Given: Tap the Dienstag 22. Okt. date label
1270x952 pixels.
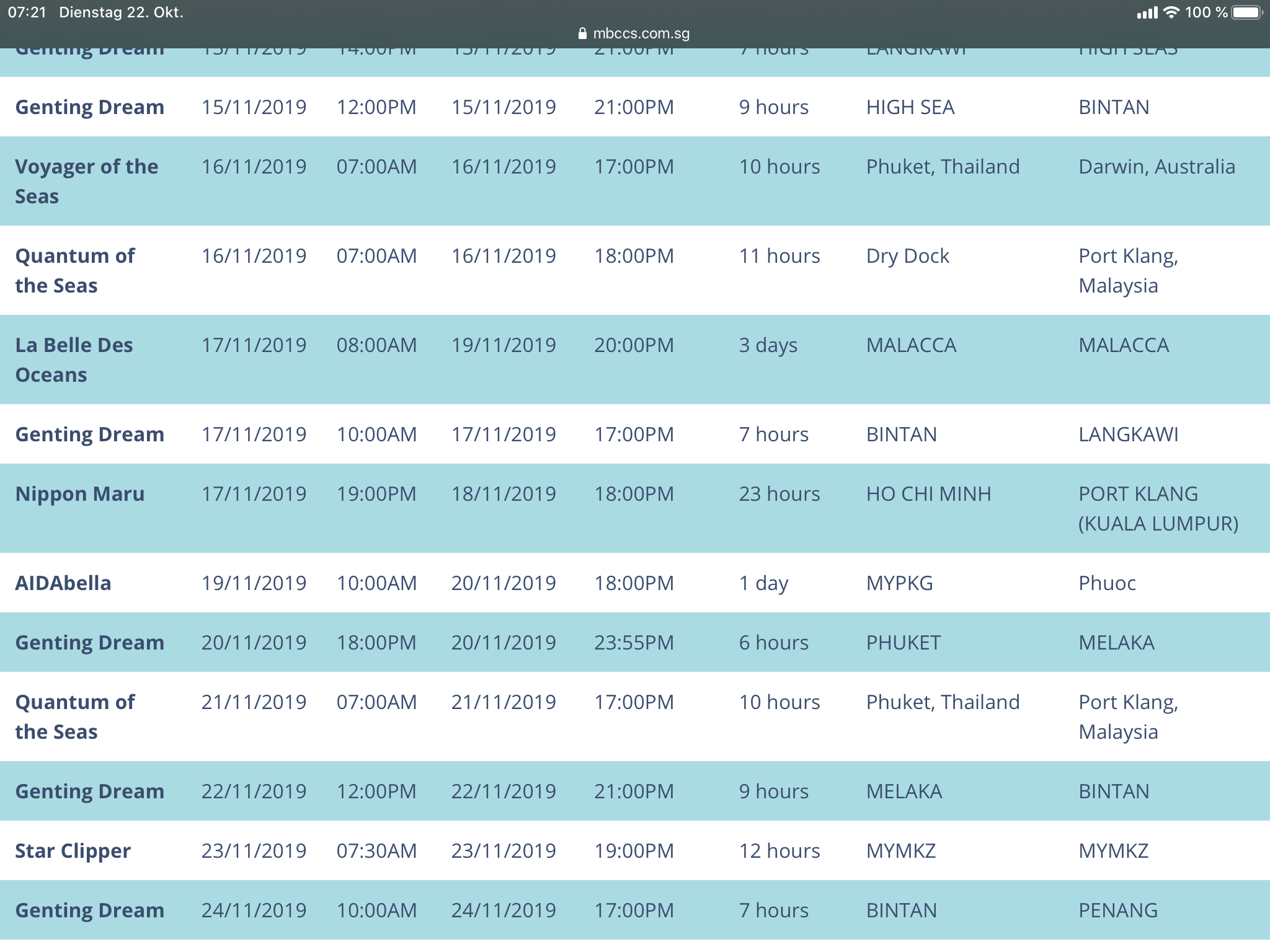Looking at the screenshot, I should pyautogui.click(x=121, y=12).
